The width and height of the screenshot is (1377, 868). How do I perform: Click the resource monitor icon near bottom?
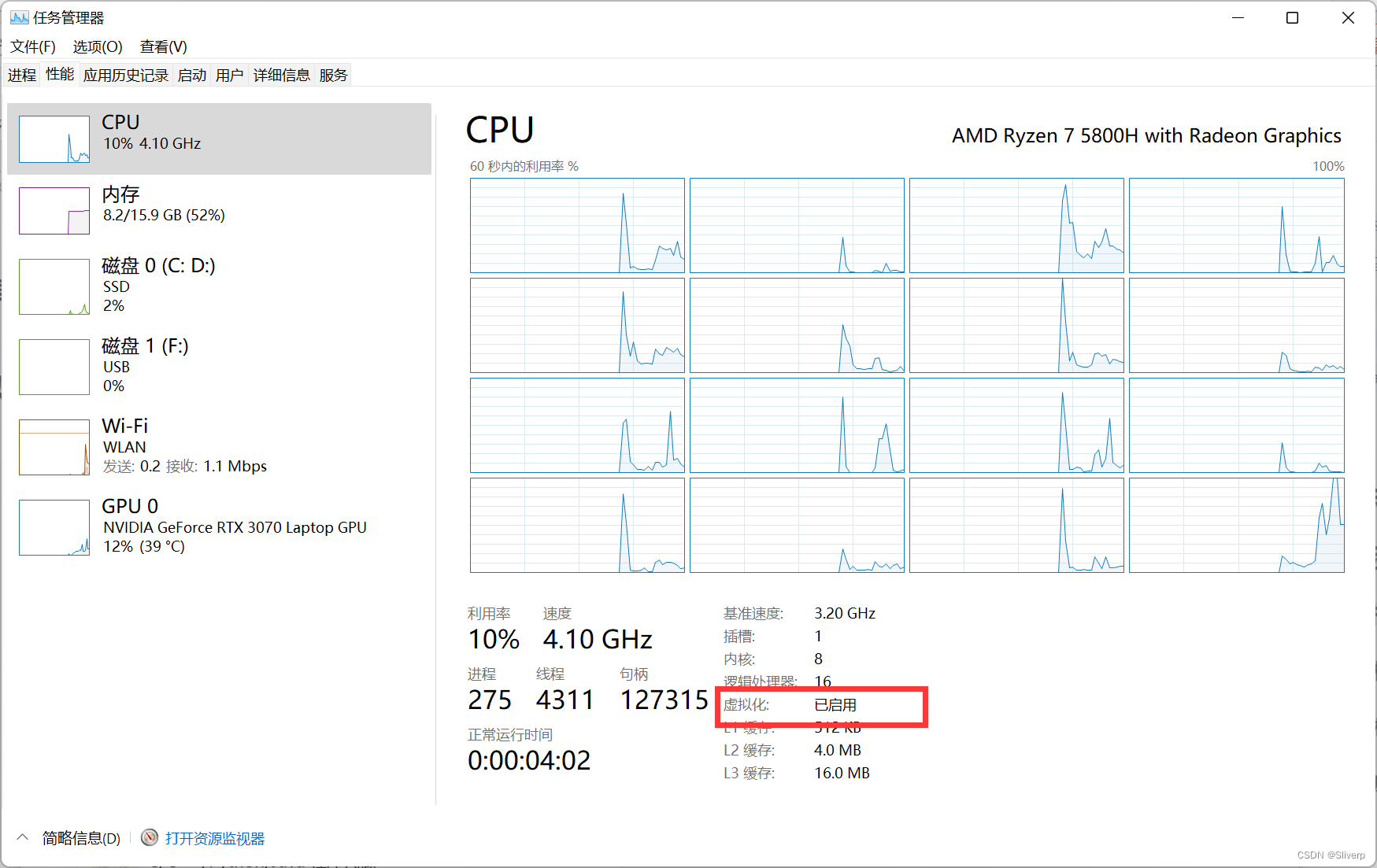click(x=149, y=837)
